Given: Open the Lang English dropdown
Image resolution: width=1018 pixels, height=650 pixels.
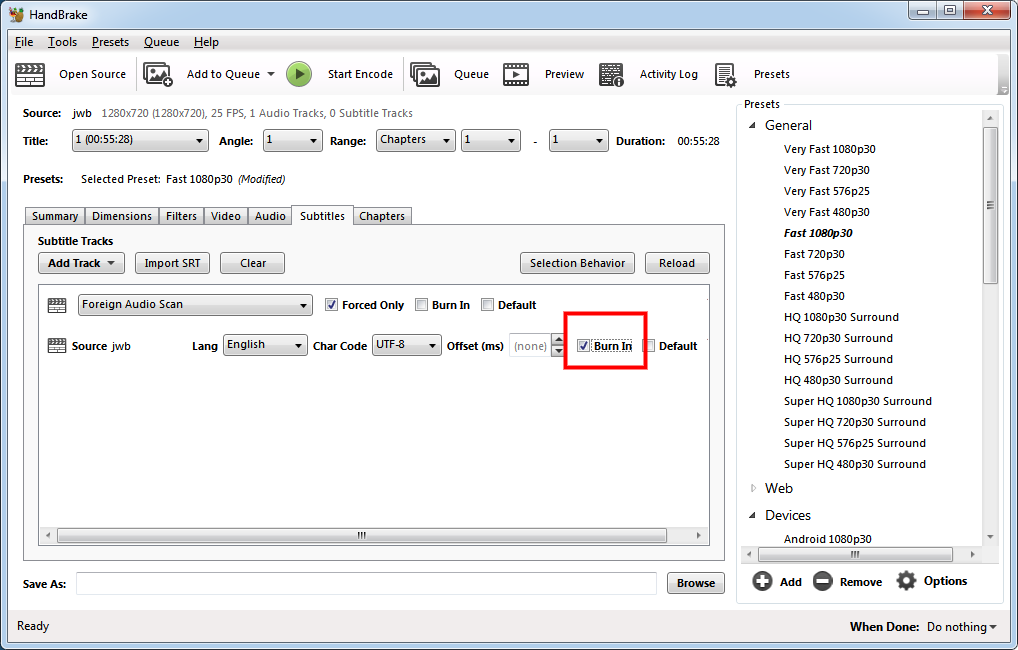Looking at the screenshot, I should [x=265, y=345].
